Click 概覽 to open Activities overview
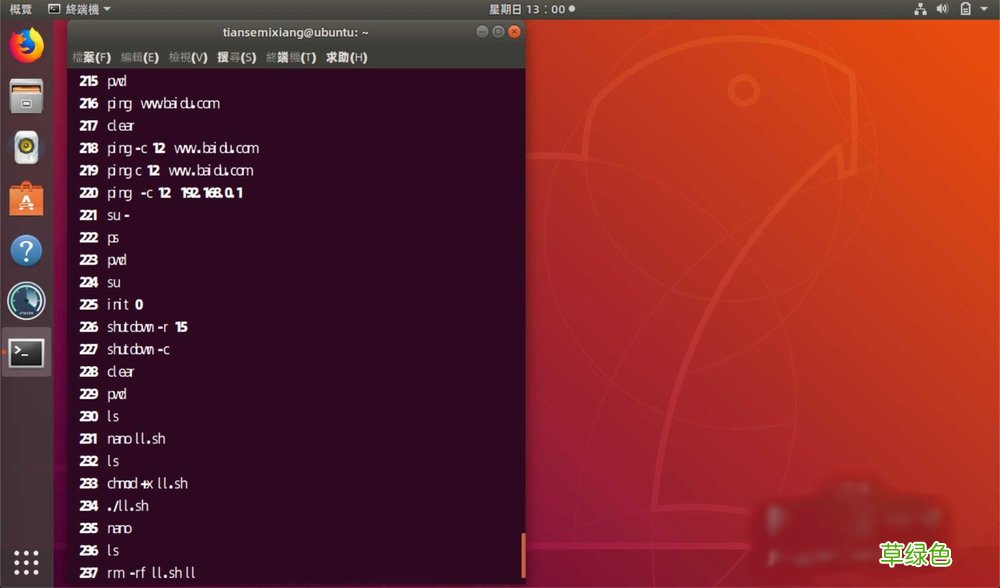 (20, 8)
